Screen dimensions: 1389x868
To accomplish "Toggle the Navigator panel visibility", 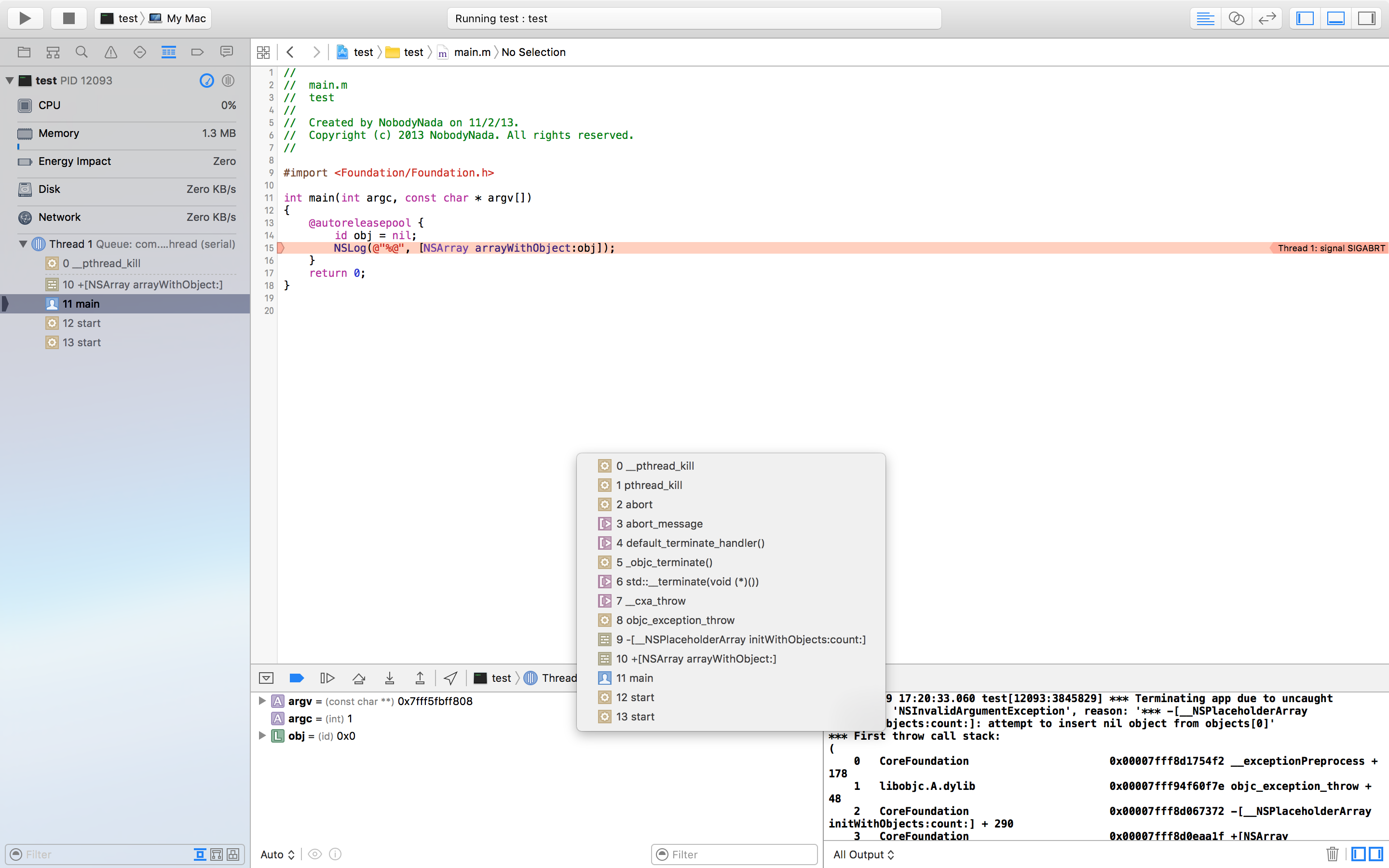I will coord(1305,18).
